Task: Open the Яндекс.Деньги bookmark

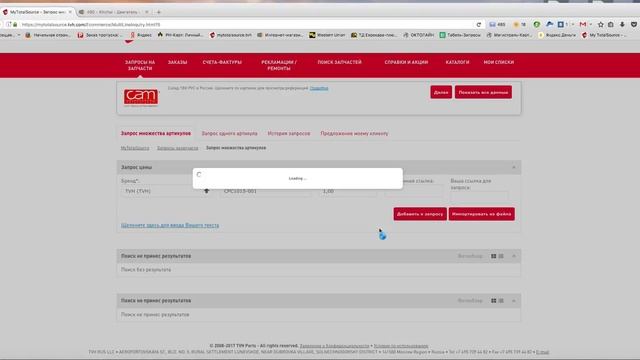Action: point(557,35)
